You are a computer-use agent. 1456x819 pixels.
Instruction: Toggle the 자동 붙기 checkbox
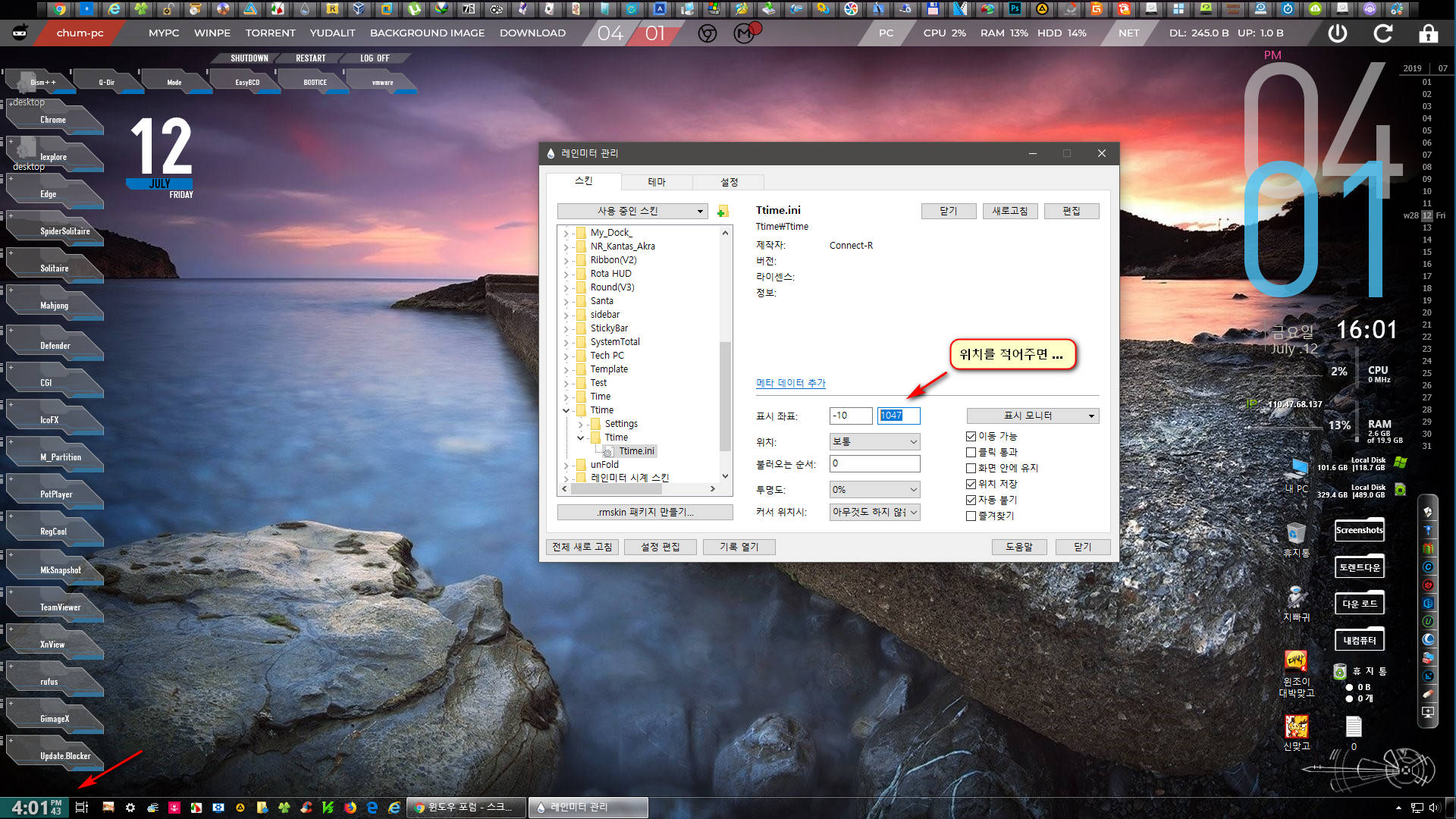click(971, 500)
